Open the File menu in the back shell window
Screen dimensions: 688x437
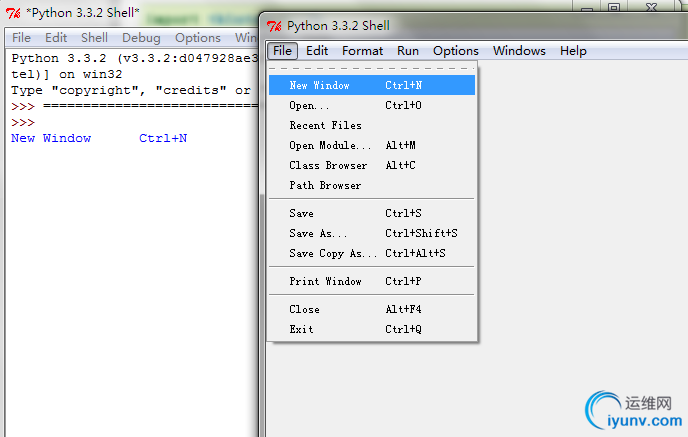(x=21, y=38)
